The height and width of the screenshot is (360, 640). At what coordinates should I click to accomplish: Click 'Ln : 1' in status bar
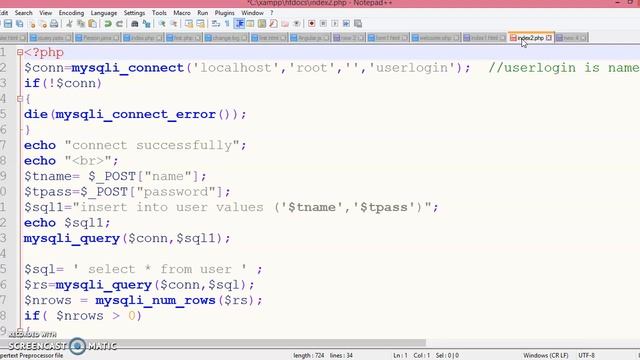pyautogui.click(x=400, y=356)
